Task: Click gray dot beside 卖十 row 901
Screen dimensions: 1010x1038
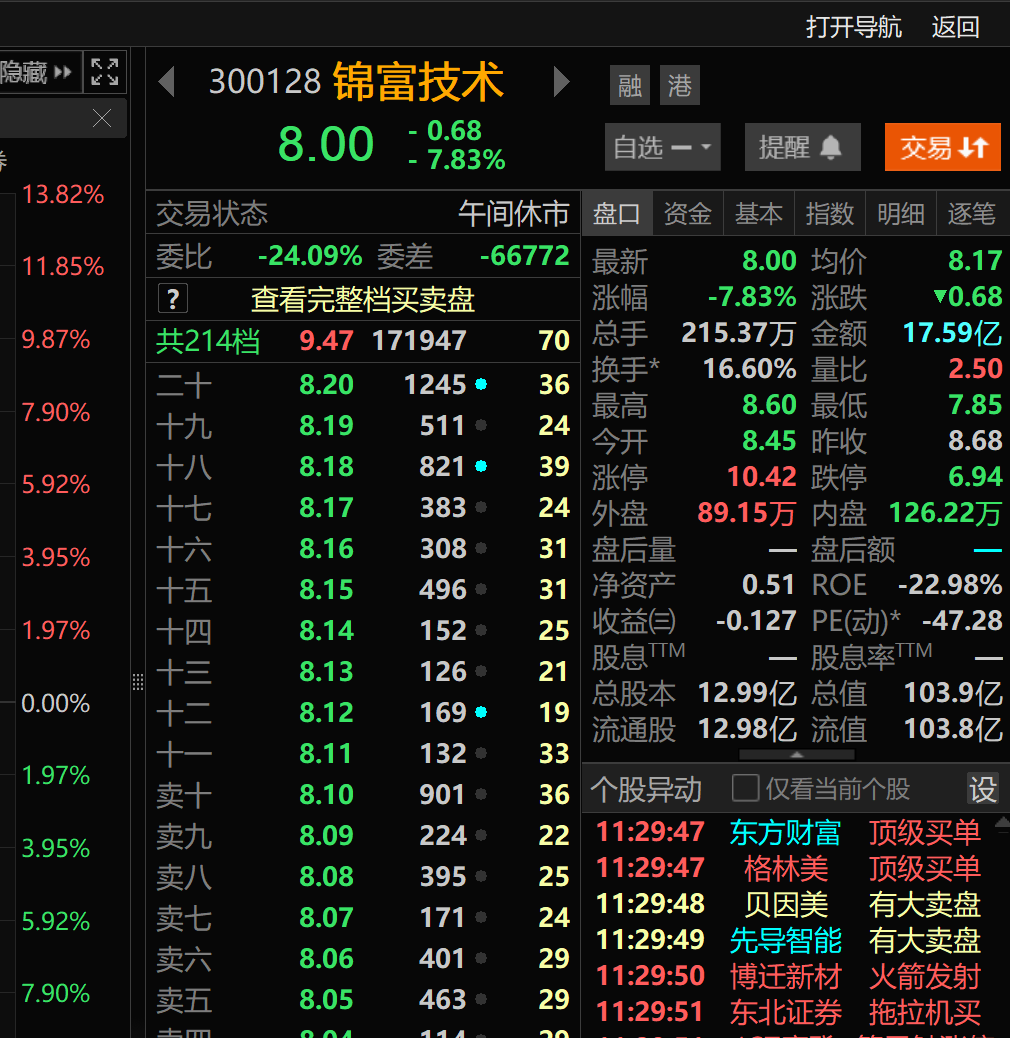Action: click(481, 794)
